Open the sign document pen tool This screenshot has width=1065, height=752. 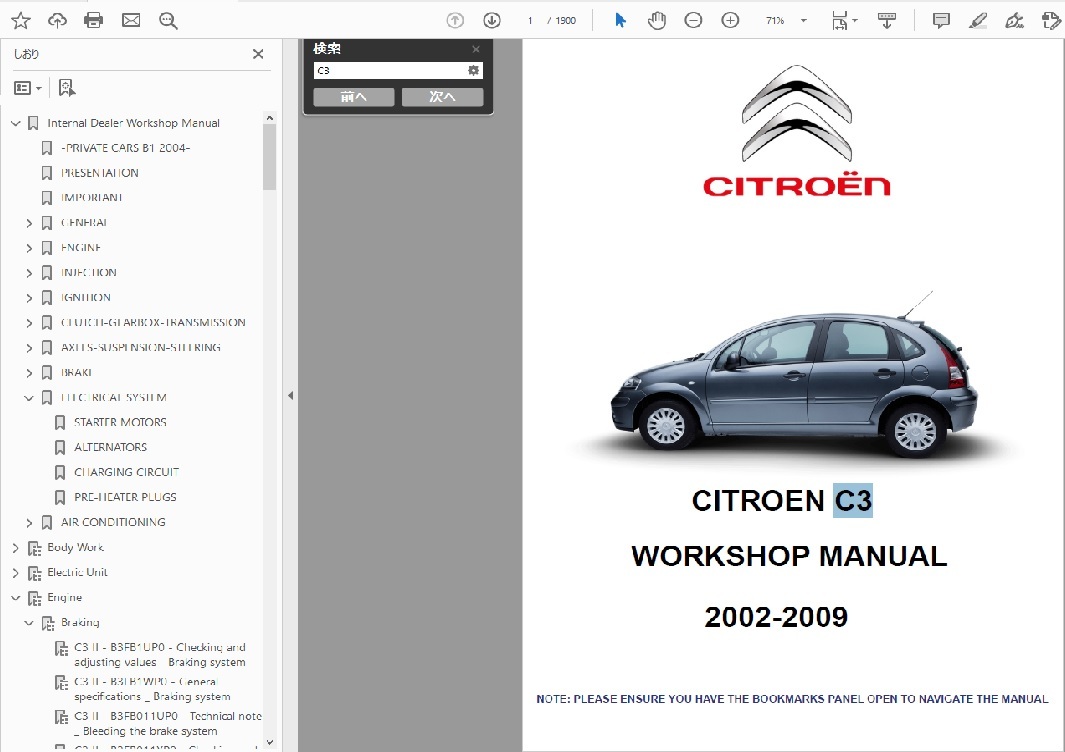point(1014,20)
